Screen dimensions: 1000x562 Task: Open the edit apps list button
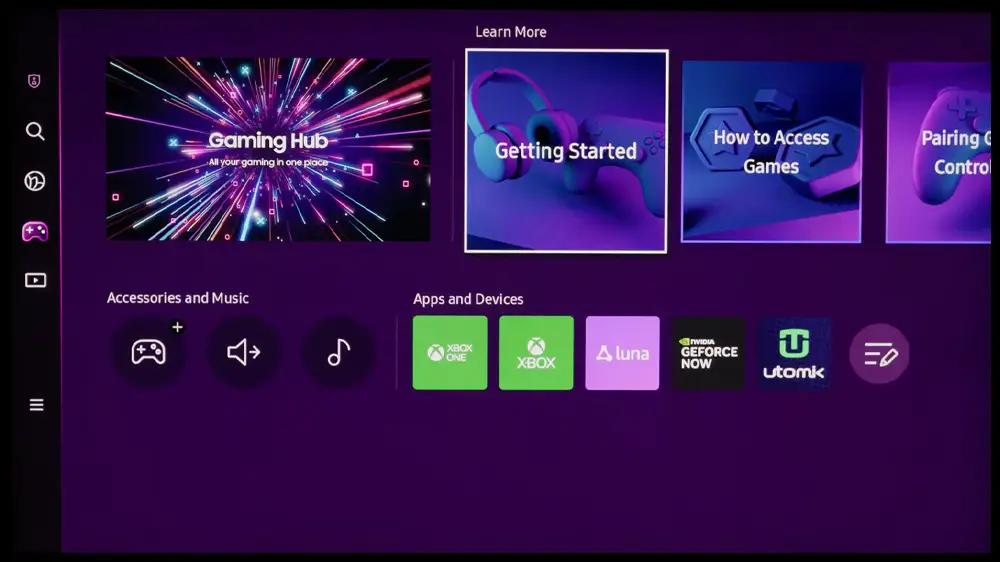click(x=879, y=353)
